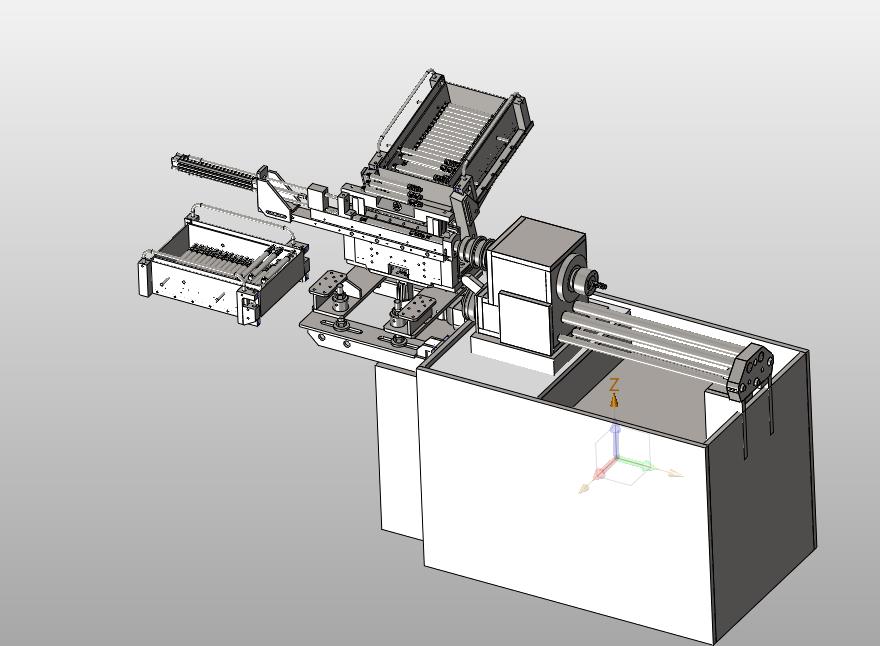This screenshot has width=880, height=646.
Task: Select the end plate with round holes
Action: (x=750, y=370)
